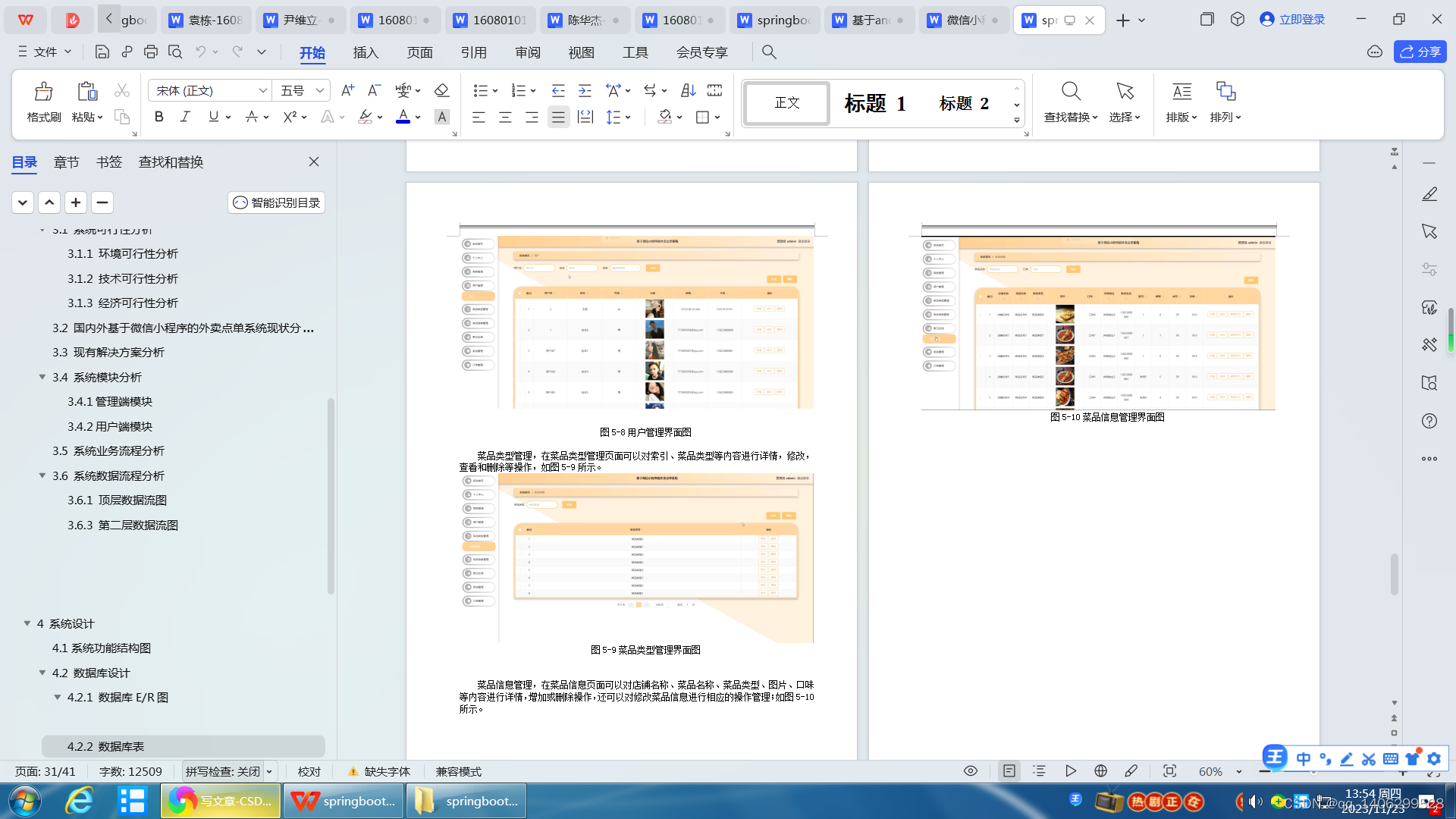The height and width of the screenshot is (819, 1456).
Task: Click the web layout globe icon
Action: tap(1100, 771)
